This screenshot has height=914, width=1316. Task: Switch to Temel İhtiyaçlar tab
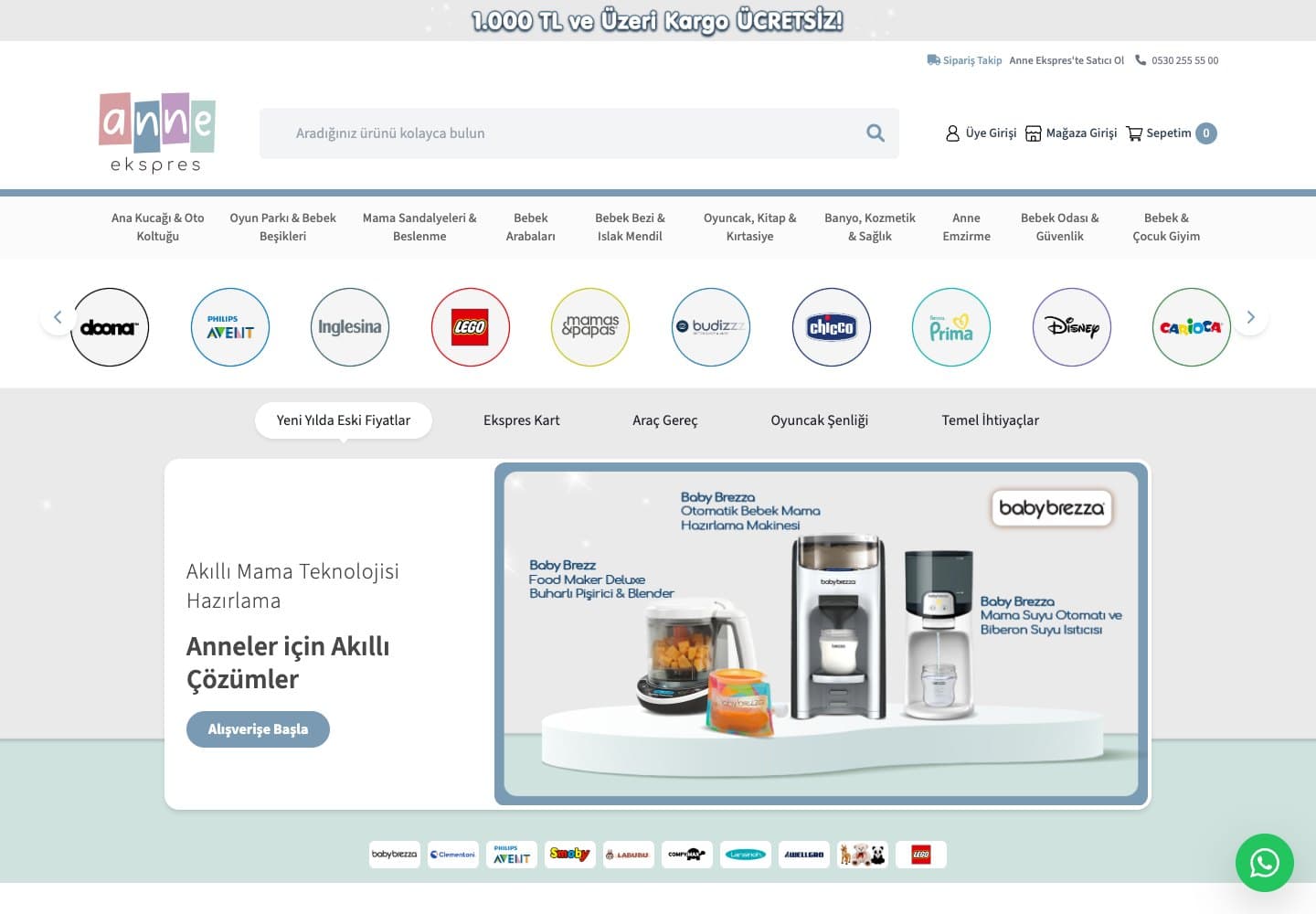991,420
